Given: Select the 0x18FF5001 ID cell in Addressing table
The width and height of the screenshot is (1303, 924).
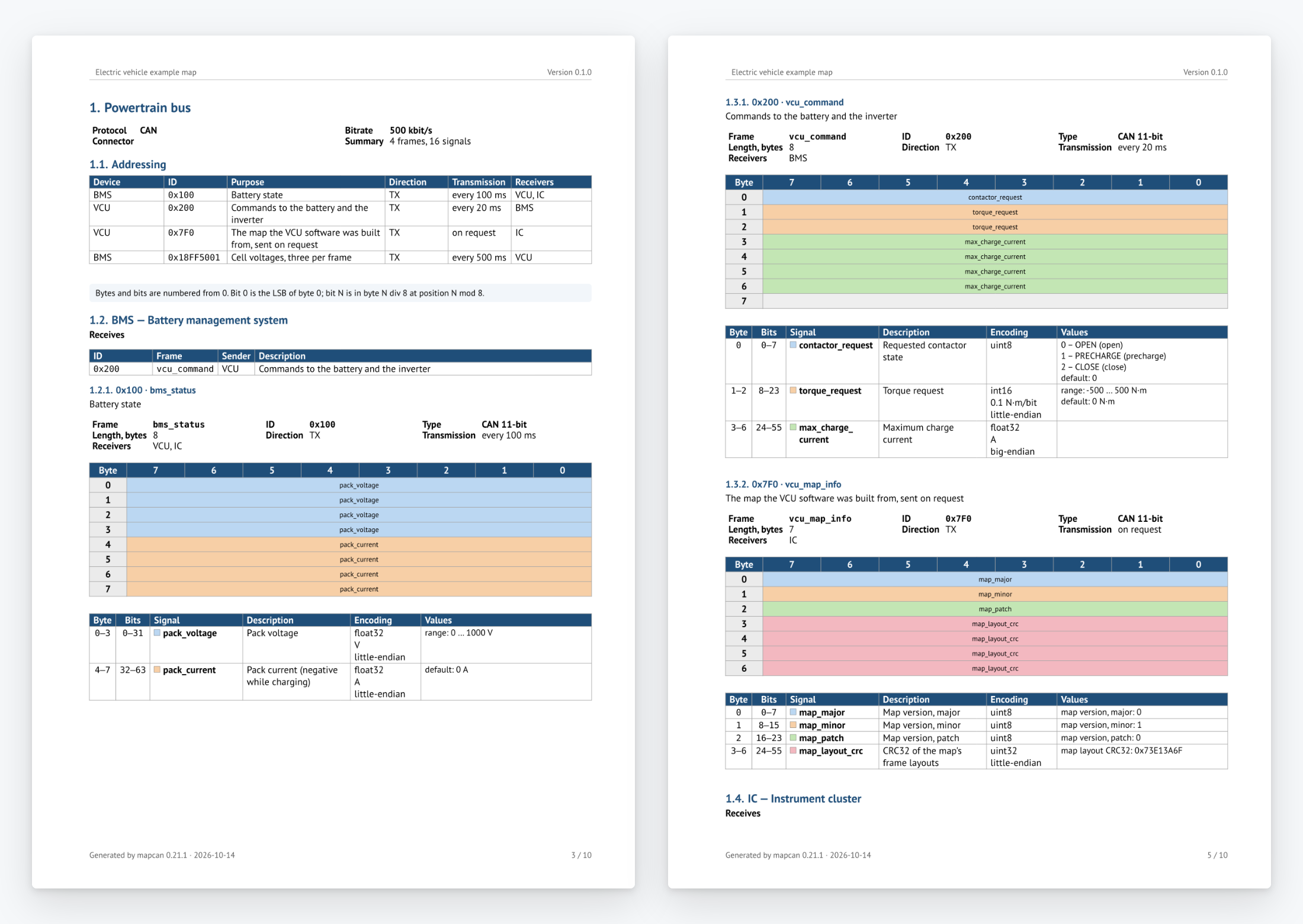Looking at the screenshot, I should point(195,258).
